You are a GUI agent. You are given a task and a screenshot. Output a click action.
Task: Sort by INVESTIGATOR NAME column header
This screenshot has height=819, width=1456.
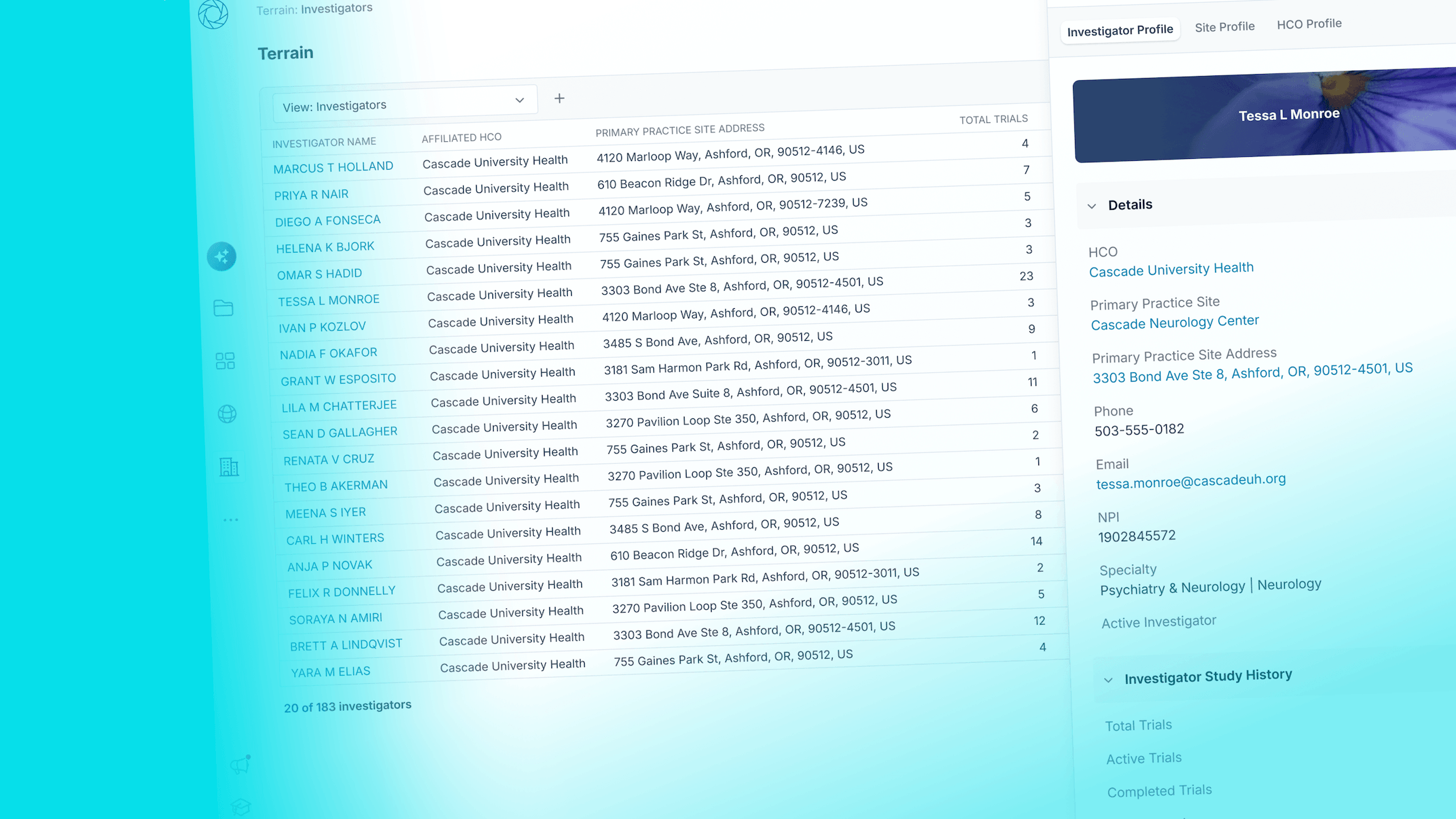324,143
